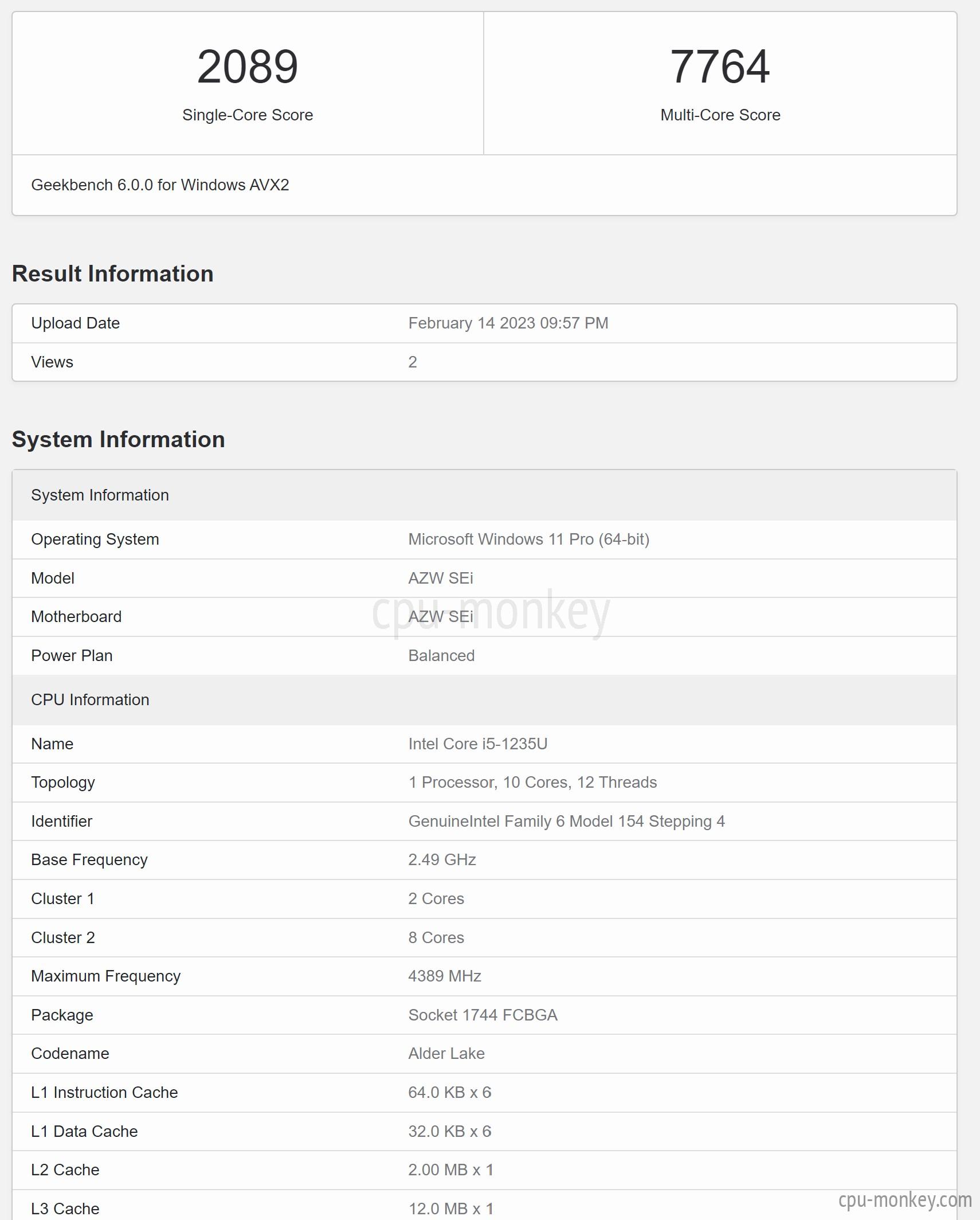Viewport: 980px width, 1220px height.
Task: Click the Identifier GenuineIntel row value
Action: pos(567,822)
